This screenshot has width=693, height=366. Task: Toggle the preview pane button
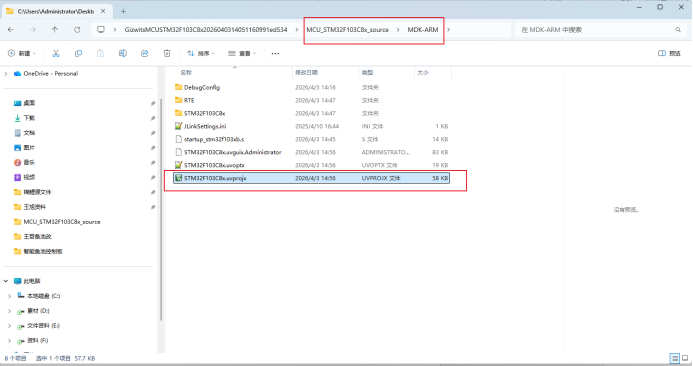click(669, 53)
